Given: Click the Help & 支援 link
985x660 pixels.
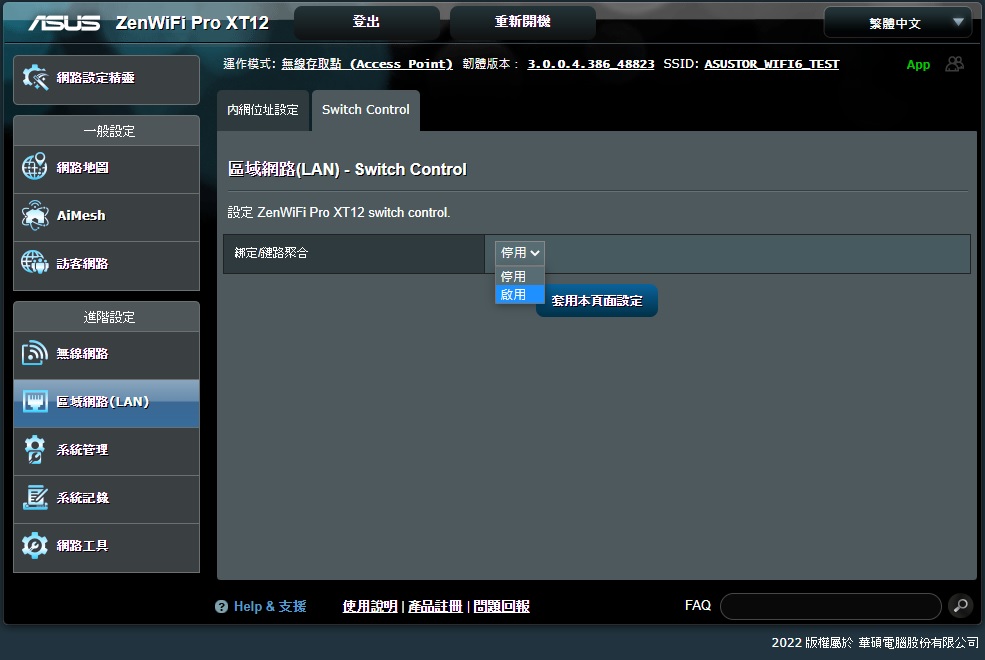Looking at the screenshot, I should pos(270,607).
